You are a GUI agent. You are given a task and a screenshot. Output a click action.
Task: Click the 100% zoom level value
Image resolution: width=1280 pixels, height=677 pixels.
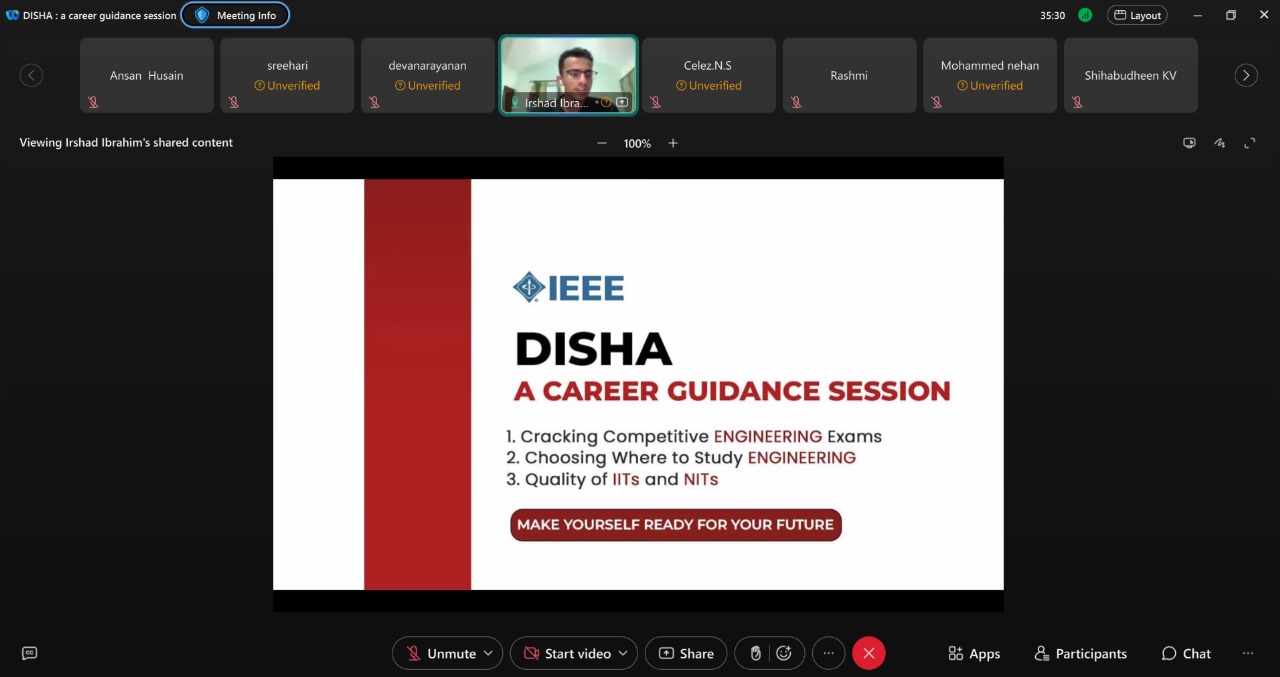point(637,144)
